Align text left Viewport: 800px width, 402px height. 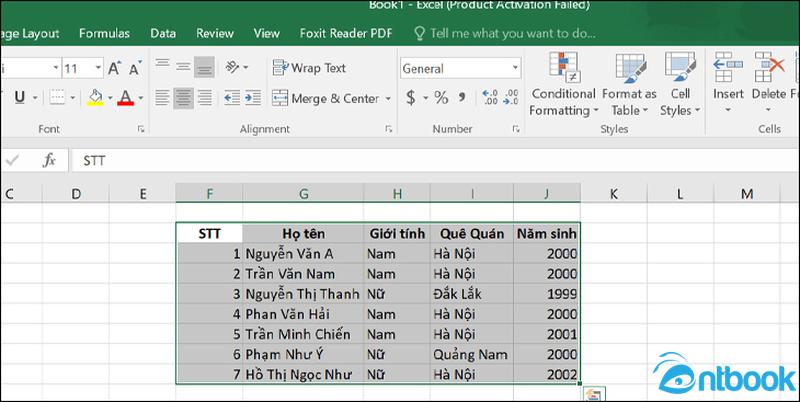coord(162,98)
